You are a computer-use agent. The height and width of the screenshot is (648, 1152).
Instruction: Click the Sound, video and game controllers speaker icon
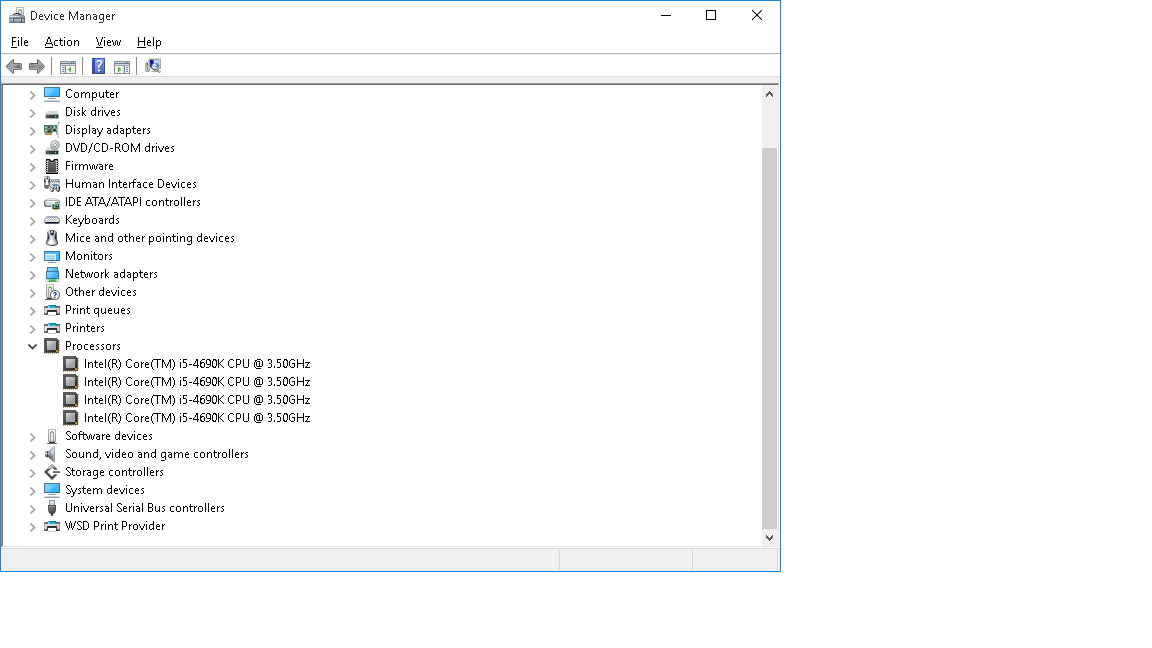pyautogui.click(x=51, y=454)
